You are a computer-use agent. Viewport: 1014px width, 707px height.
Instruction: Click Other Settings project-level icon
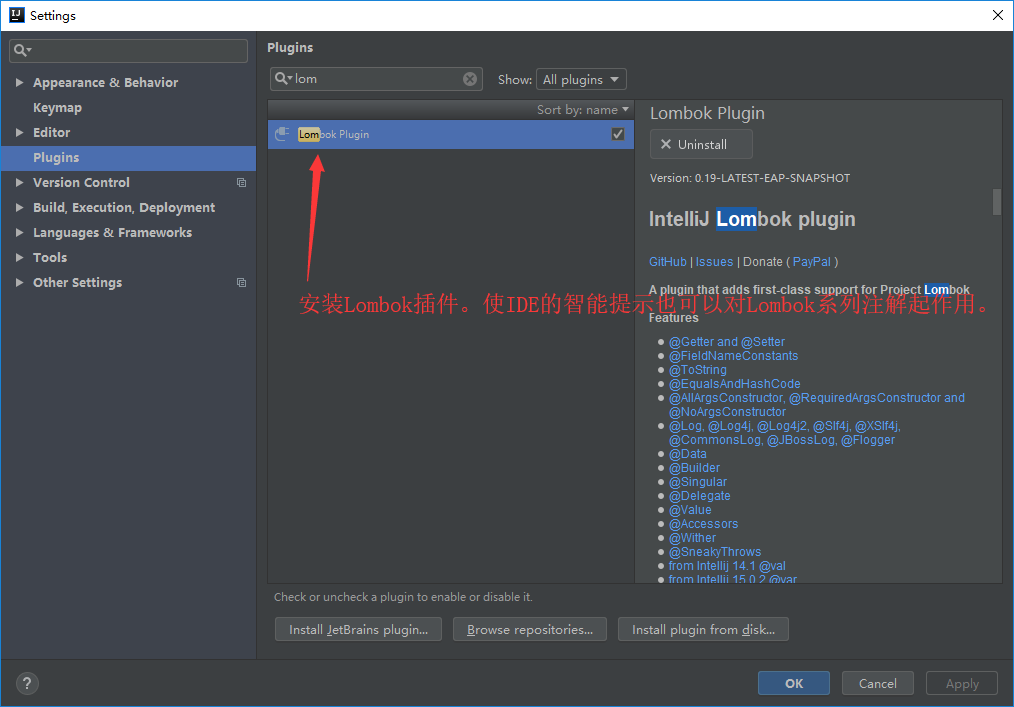click(241, 283)
